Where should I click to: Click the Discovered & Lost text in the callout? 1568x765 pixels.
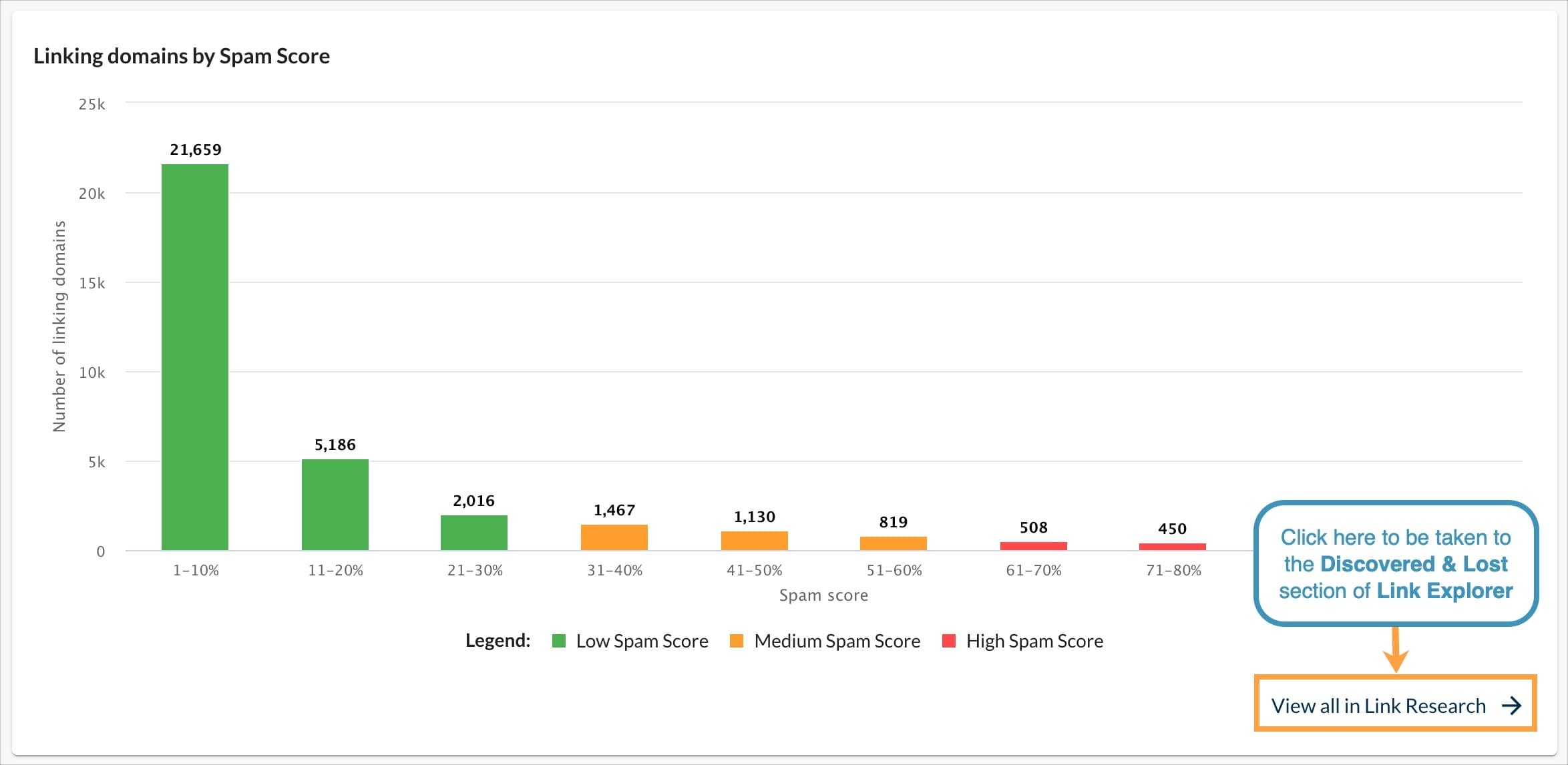tap(1412, 563)
